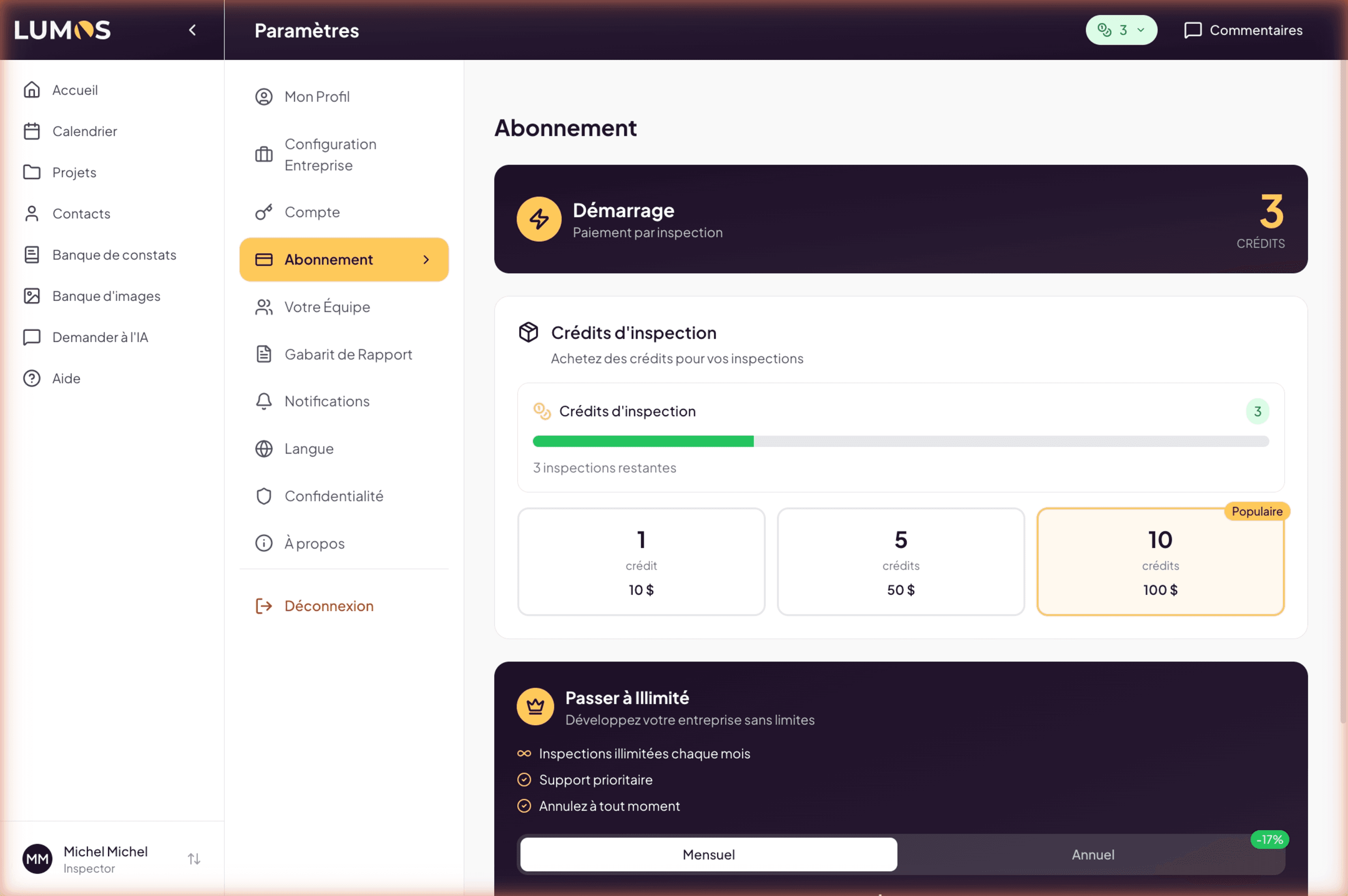Open Commentaires feedback
This screenshot has width=1348, height=896.
coord(1243,30)
